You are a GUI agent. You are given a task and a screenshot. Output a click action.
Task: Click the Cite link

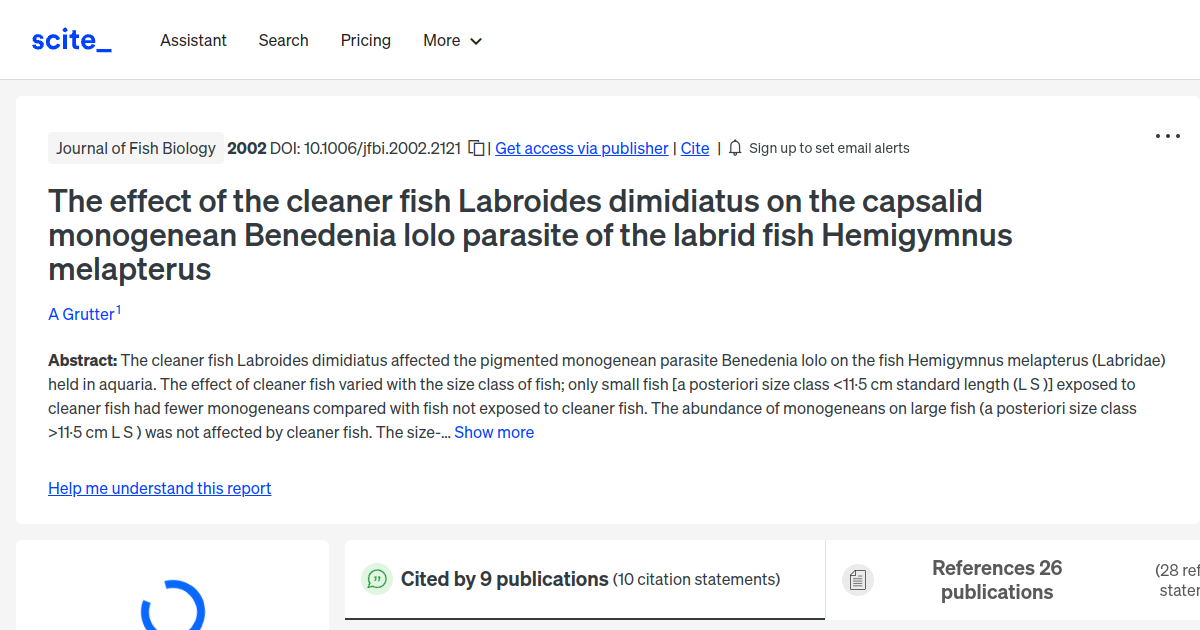694,148
